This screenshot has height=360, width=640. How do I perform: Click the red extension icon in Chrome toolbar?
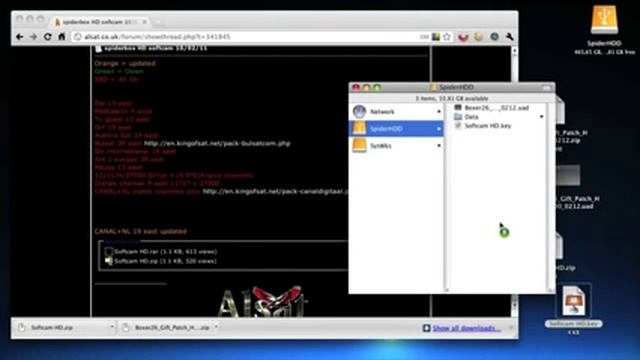pos(463,37)
